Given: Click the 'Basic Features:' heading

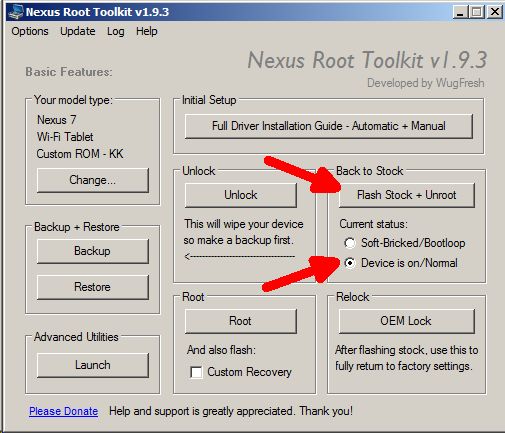Looking at the screenshot, I should (x=69, y=72).
